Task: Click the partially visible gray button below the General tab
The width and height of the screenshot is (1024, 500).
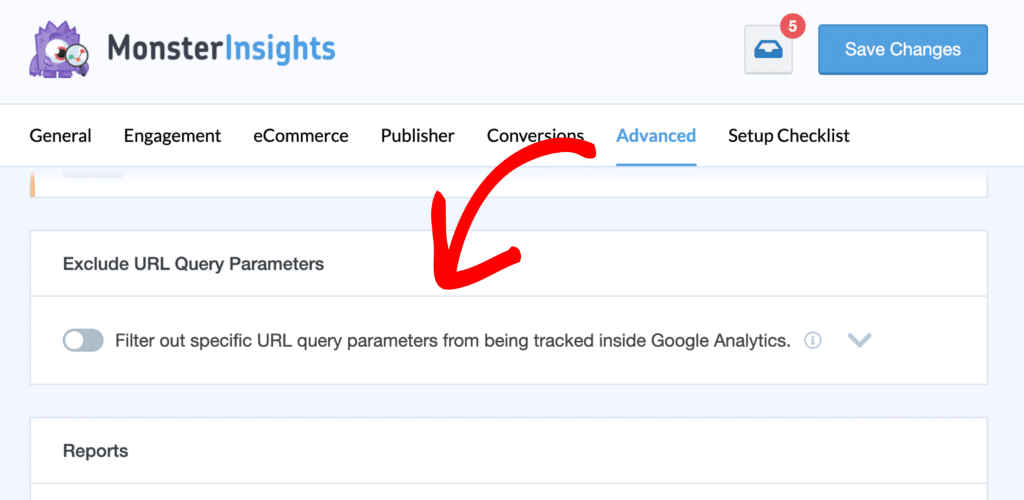Action: click(x=93, y=173)
